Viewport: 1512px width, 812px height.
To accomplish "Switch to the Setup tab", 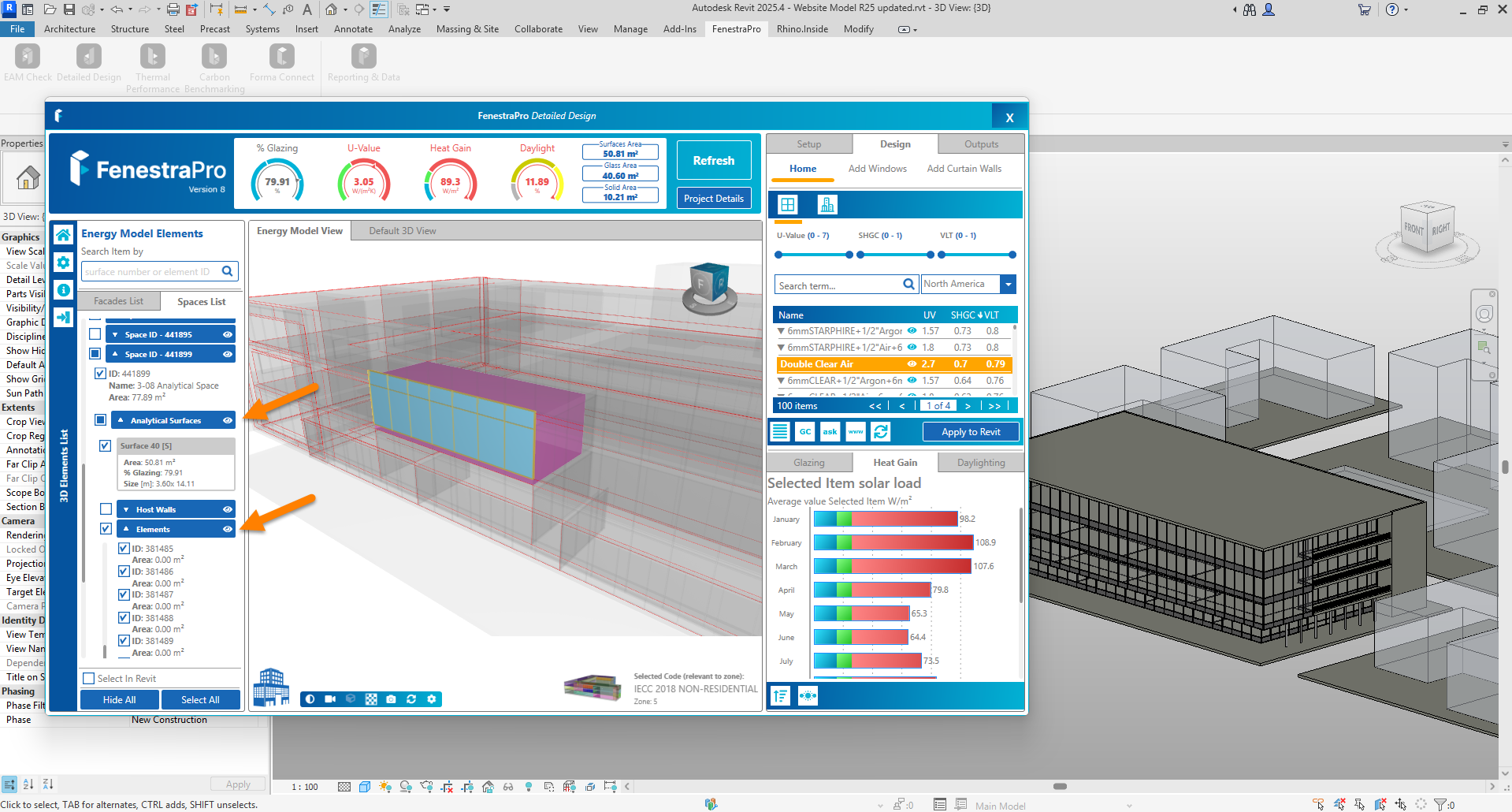I will 809,144.
